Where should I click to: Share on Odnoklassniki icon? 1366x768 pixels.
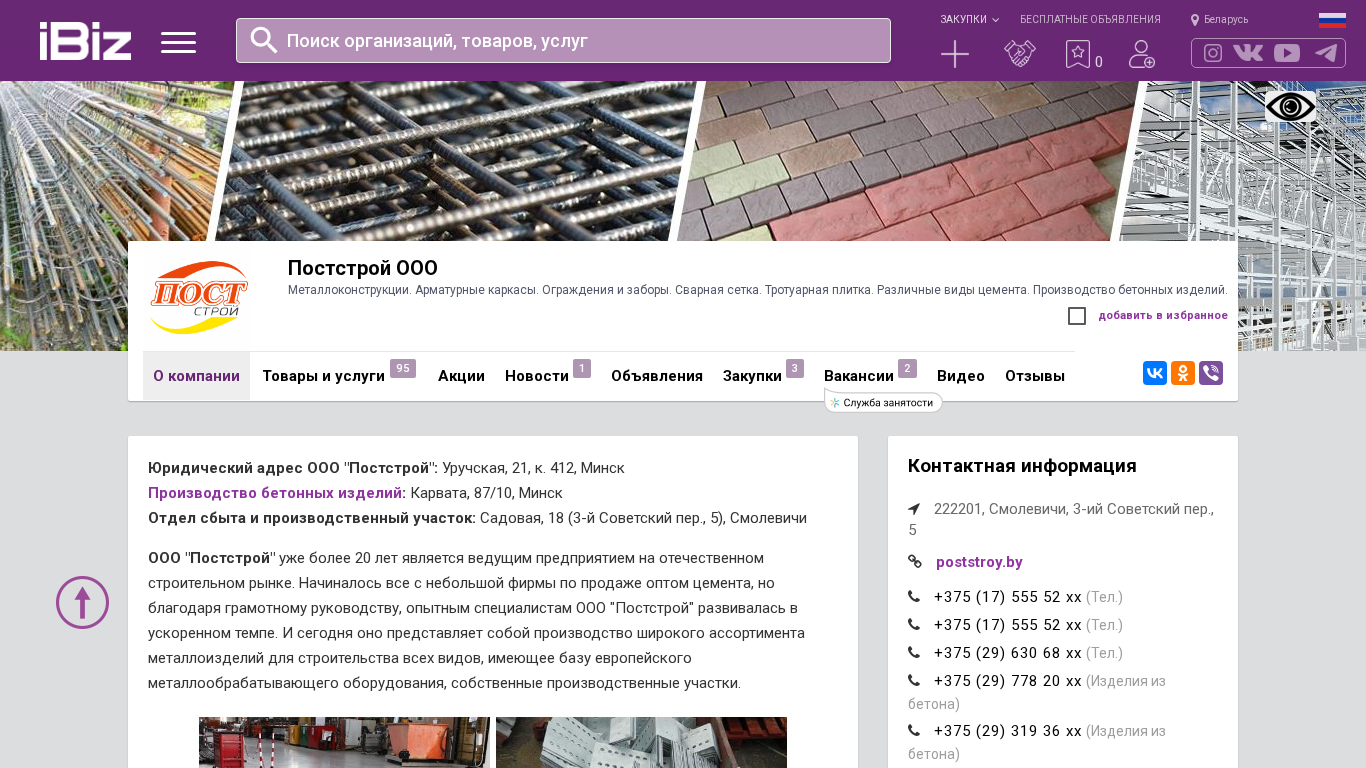click(x=1183, y=373)
